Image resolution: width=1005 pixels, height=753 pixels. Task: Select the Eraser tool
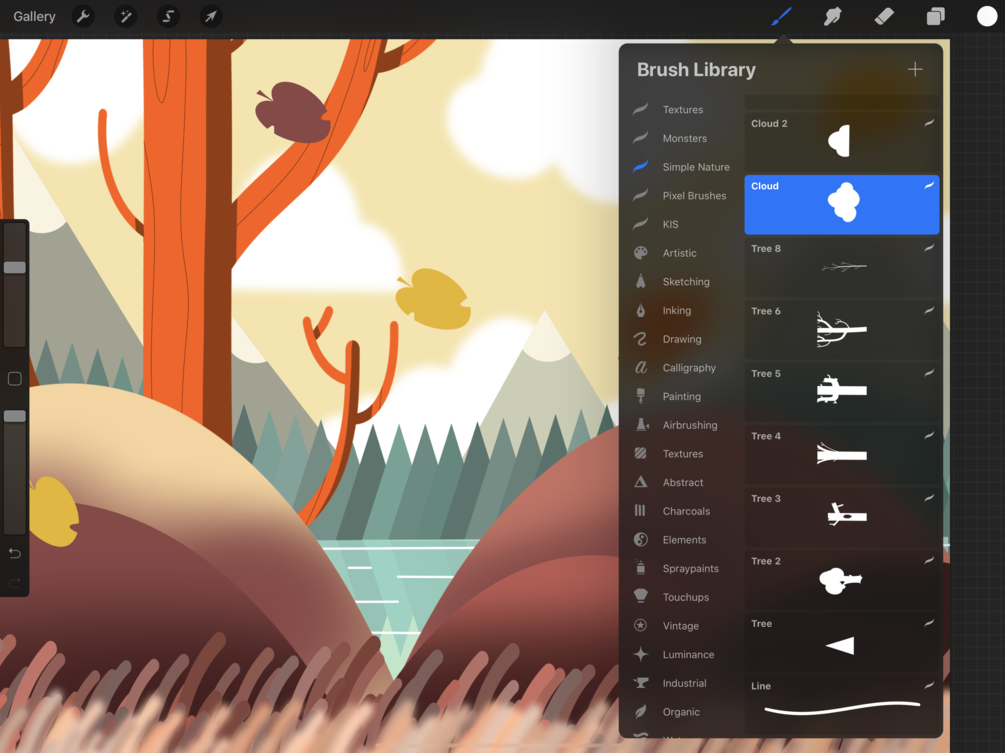point(884,16)
